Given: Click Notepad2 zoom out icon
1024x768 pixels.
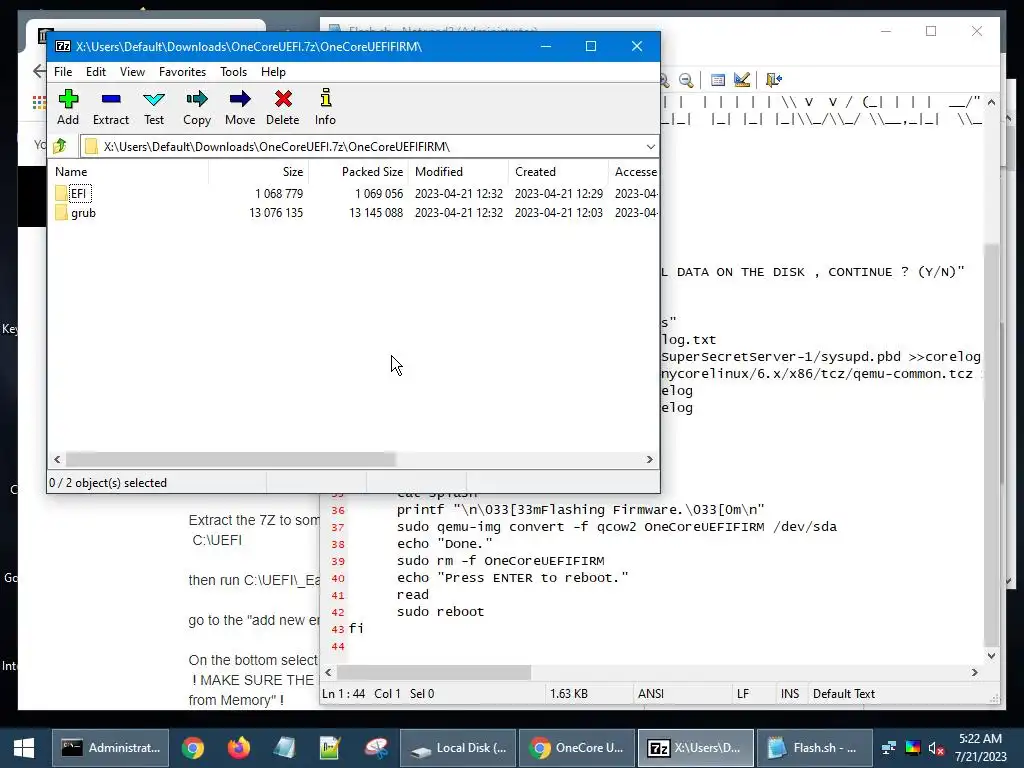Looking at the screenshot, I should [x=686, y=80].
